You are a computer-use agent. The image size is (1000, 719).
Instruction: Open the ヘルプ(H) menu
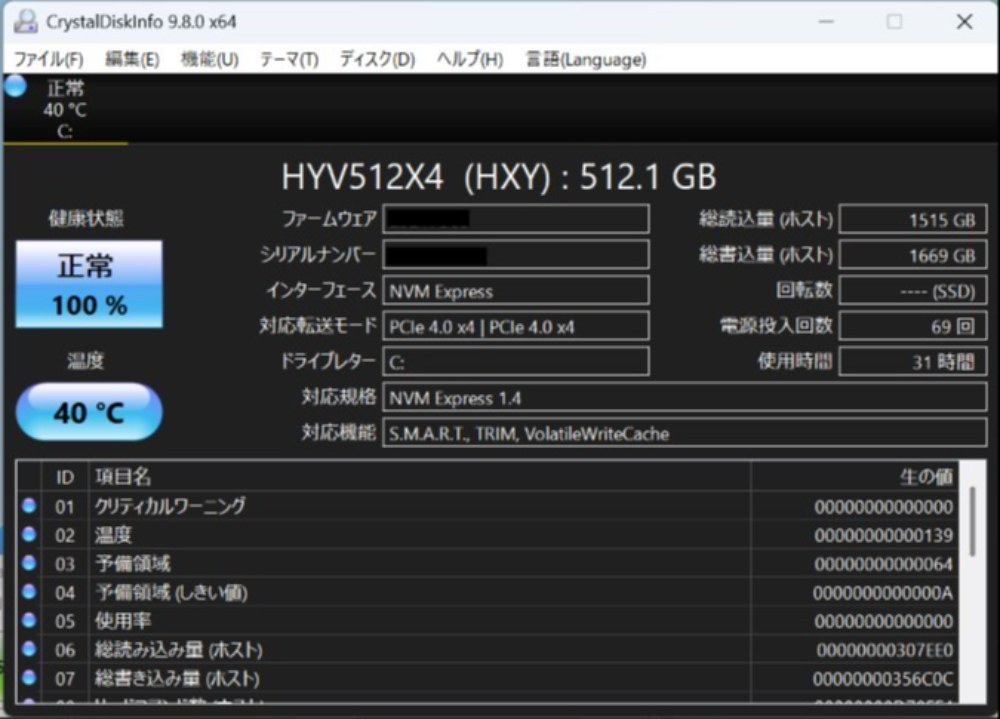pos(469,59)
